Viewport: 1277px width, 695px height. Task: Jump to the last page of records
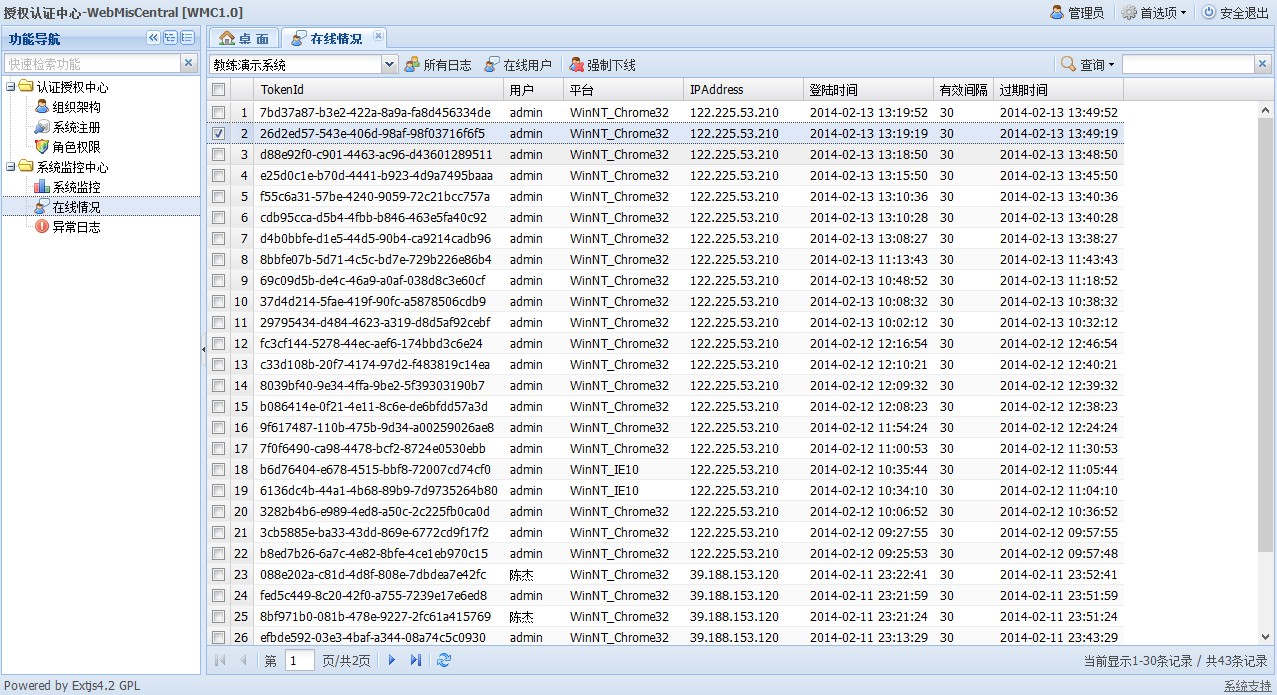click(x=416, y=660)
